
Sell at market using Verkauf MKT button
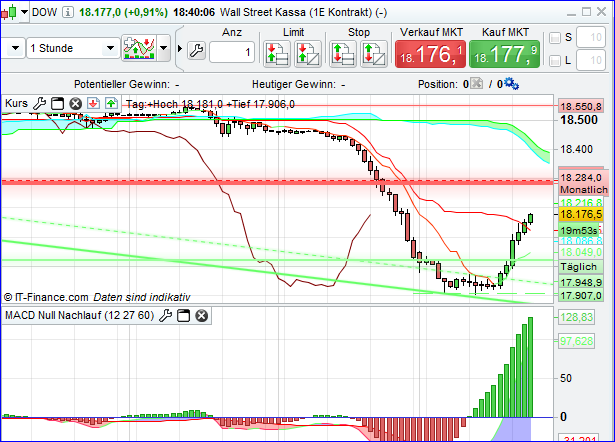pos(430,54)
